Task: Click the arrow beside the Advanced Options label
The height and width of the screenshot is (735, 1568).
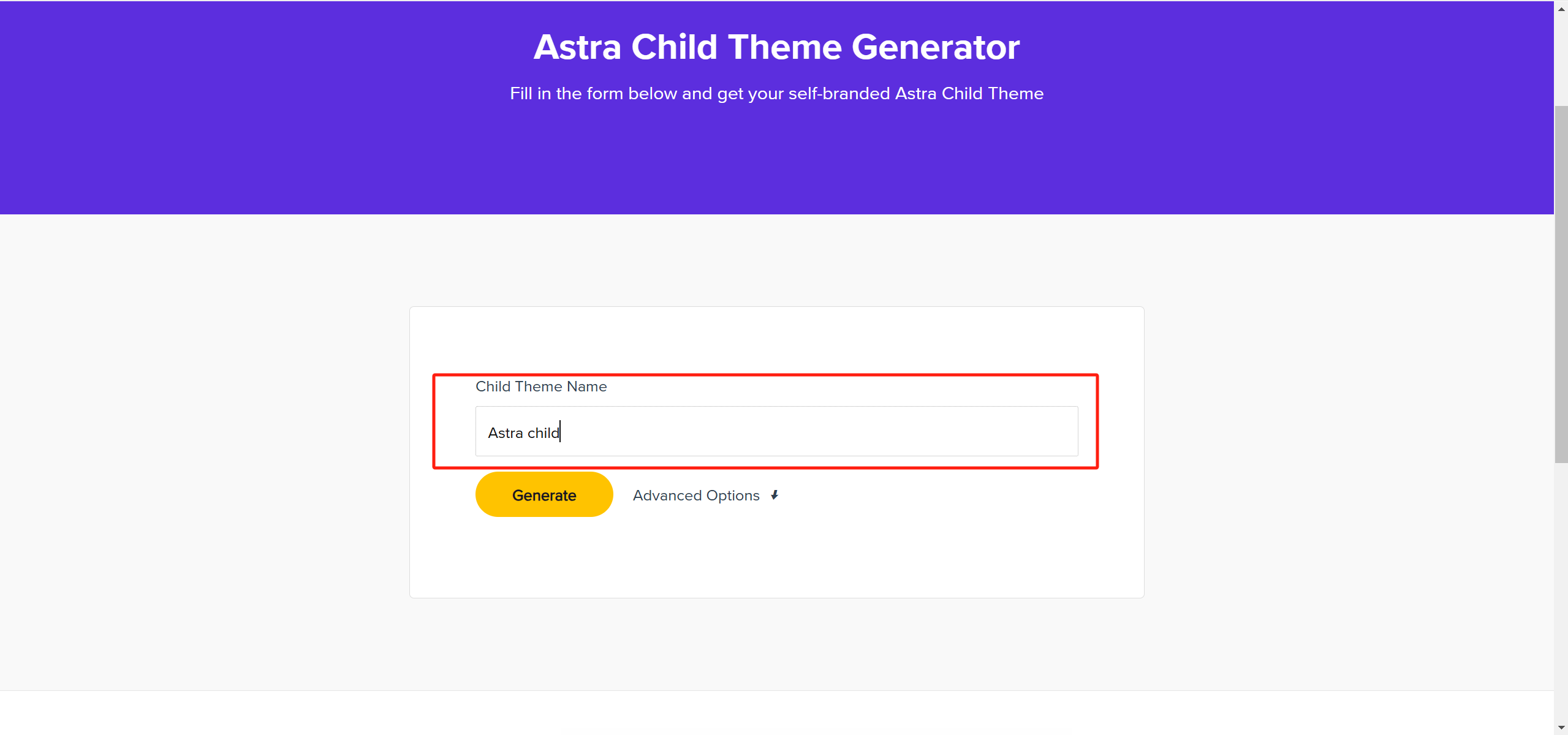Action: 773,495
